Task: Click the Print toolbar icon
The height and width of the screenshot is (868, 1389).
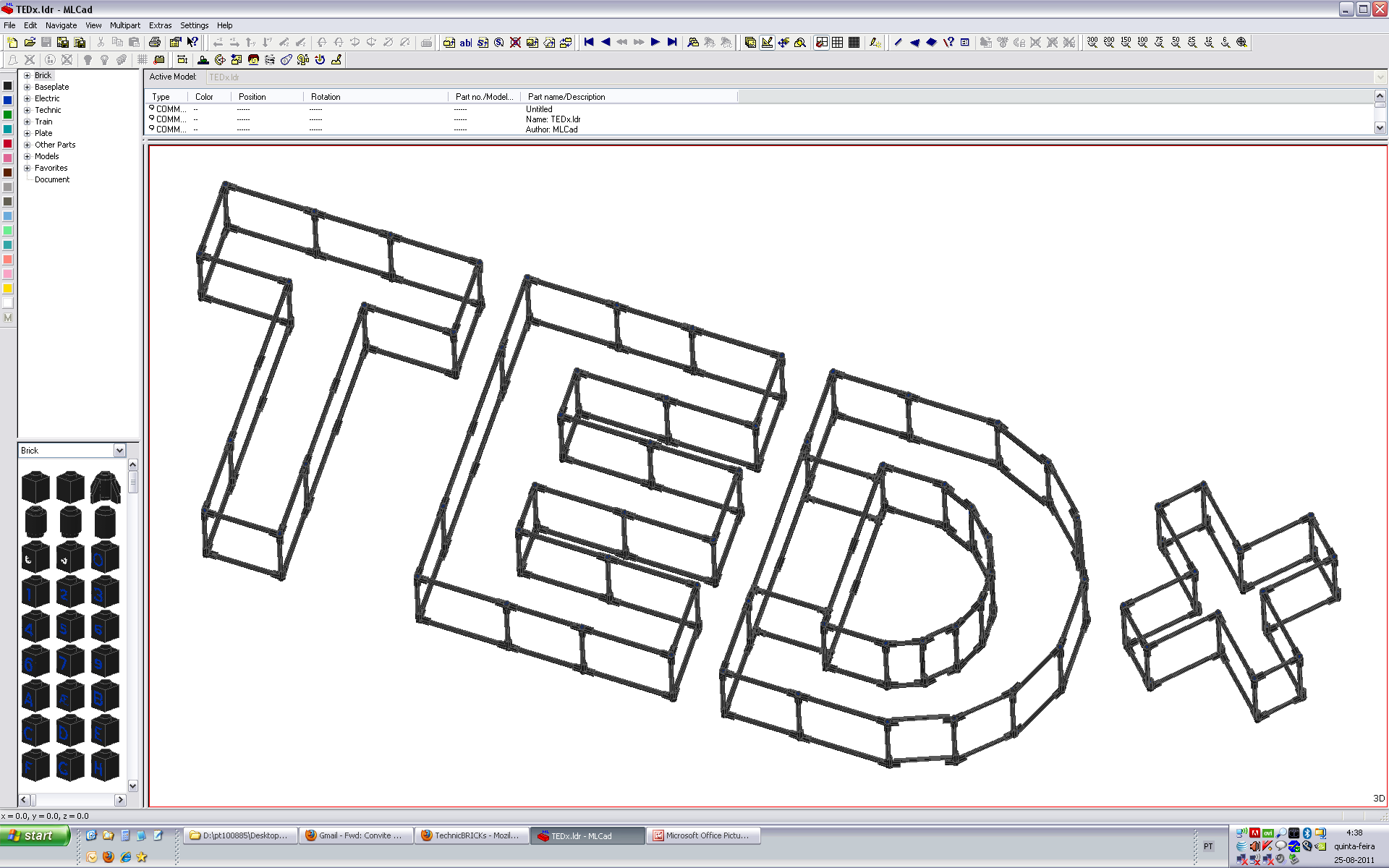Action: pos(154,43)
